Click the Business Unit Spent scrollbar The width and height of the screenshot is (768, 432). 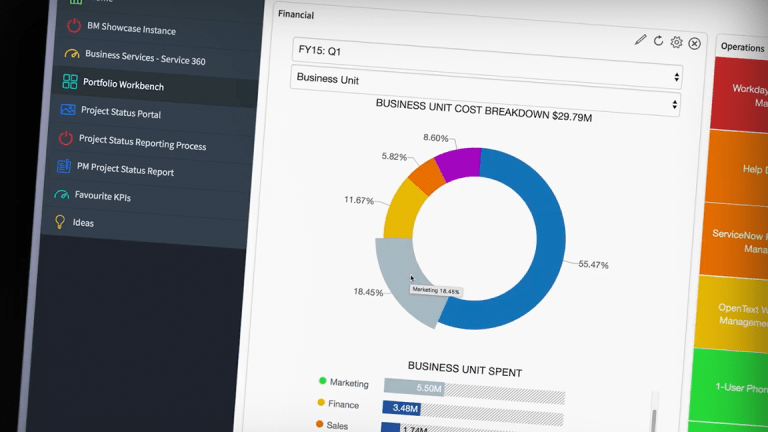[x=654, y=415]
